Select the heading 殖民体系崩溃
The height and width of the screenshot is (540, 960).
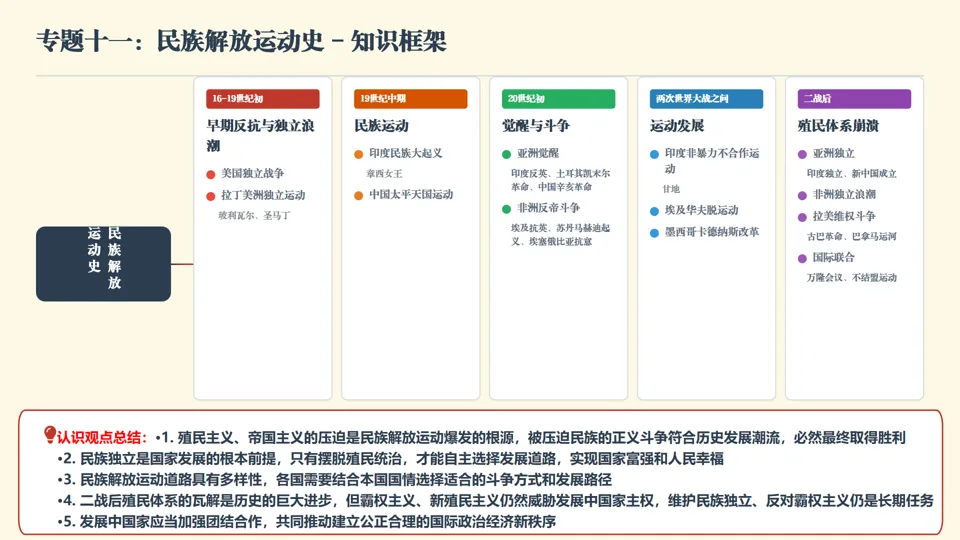(x=838, y=126)
